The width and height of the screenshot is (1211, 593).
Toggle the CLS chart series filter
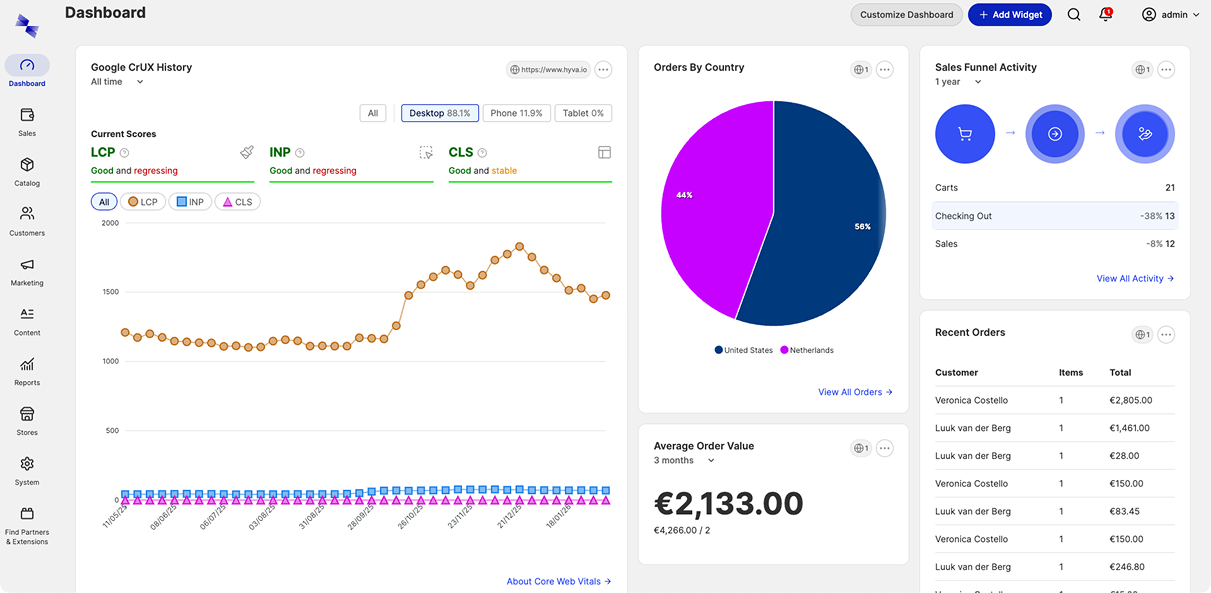point(236,202)
